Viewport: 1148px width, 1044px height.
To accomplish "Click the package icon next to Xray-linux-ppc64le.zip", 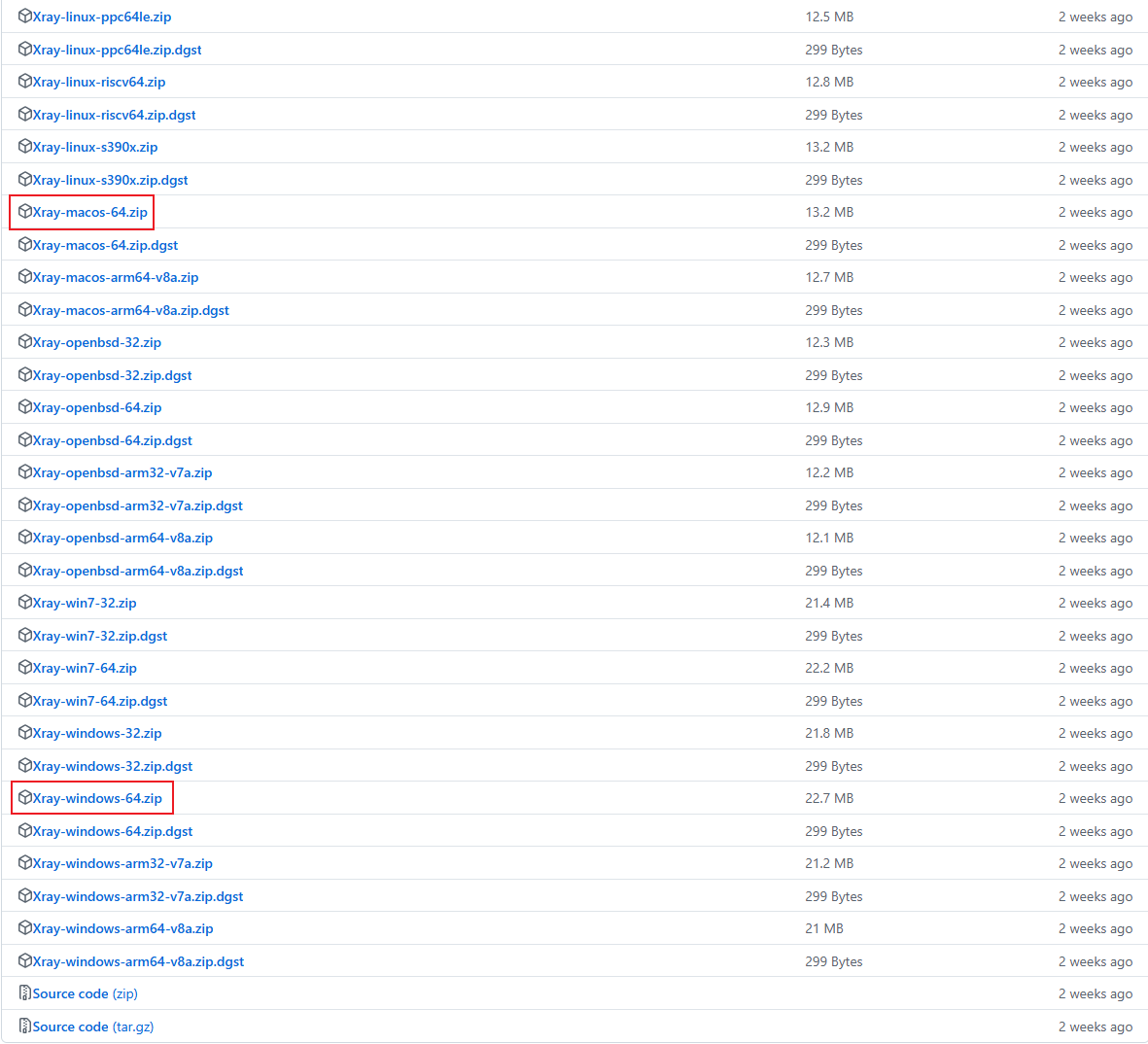I will [25, 17].
